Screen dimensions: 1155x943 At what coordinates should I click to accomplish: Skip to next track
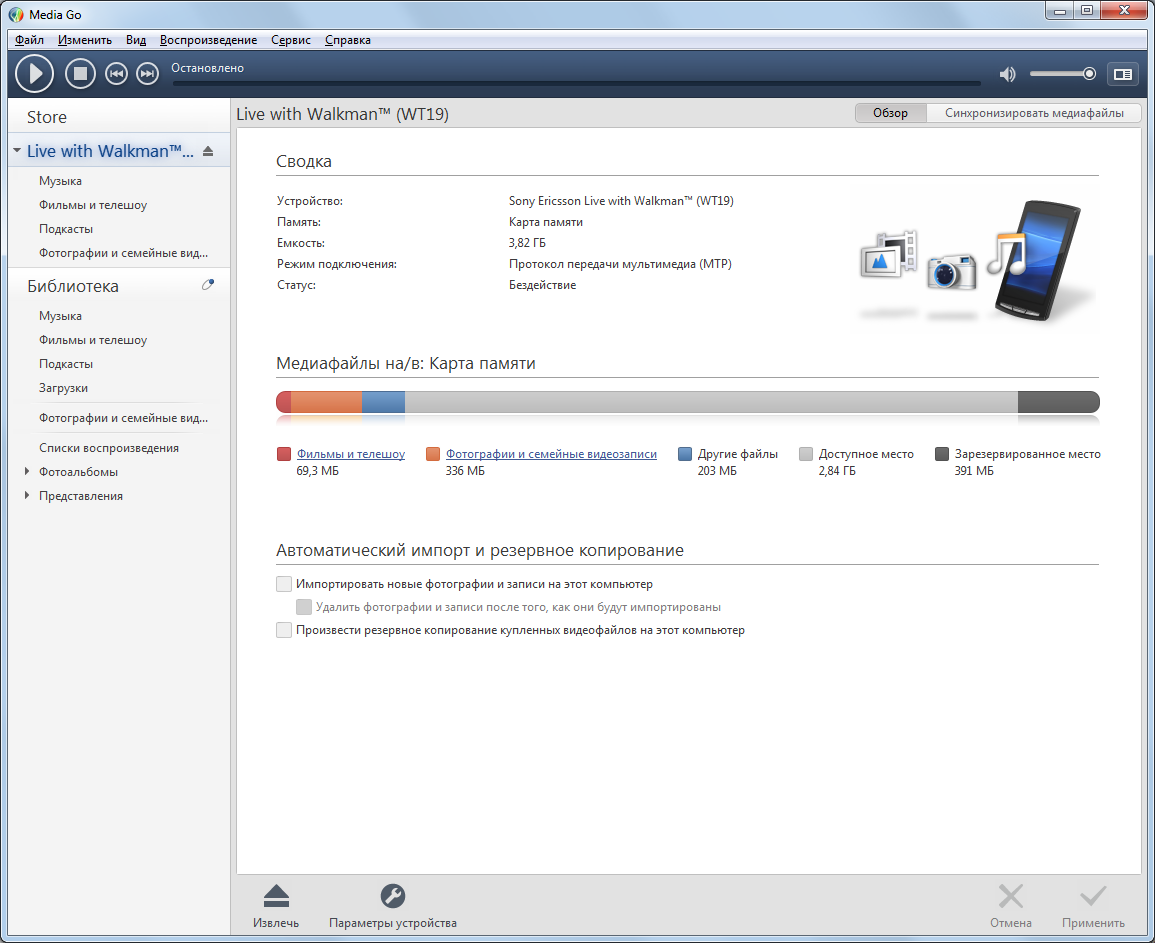click(147, 73)
